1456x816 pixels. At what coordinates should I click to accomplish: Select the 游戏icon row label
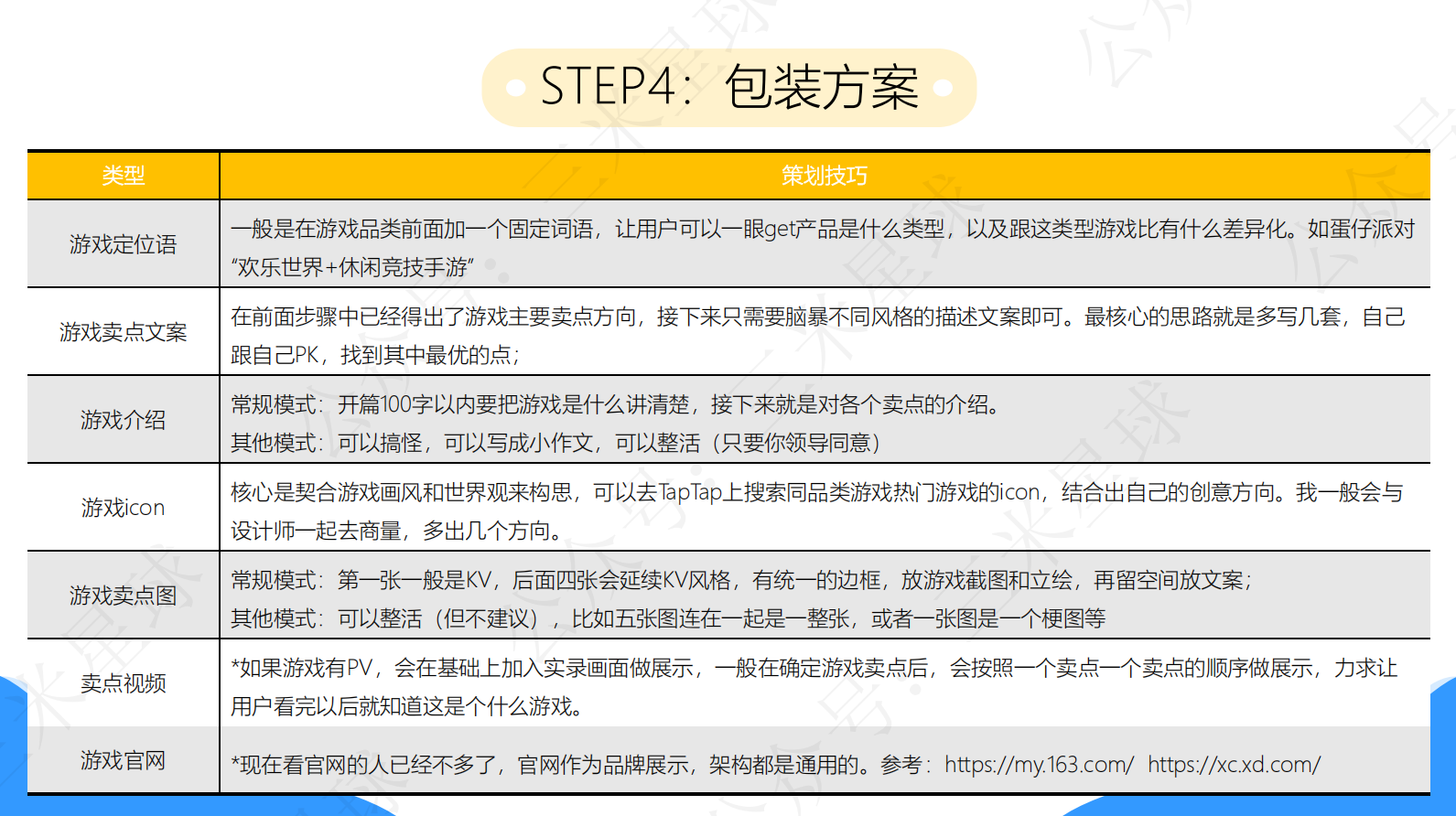(124, 508)
